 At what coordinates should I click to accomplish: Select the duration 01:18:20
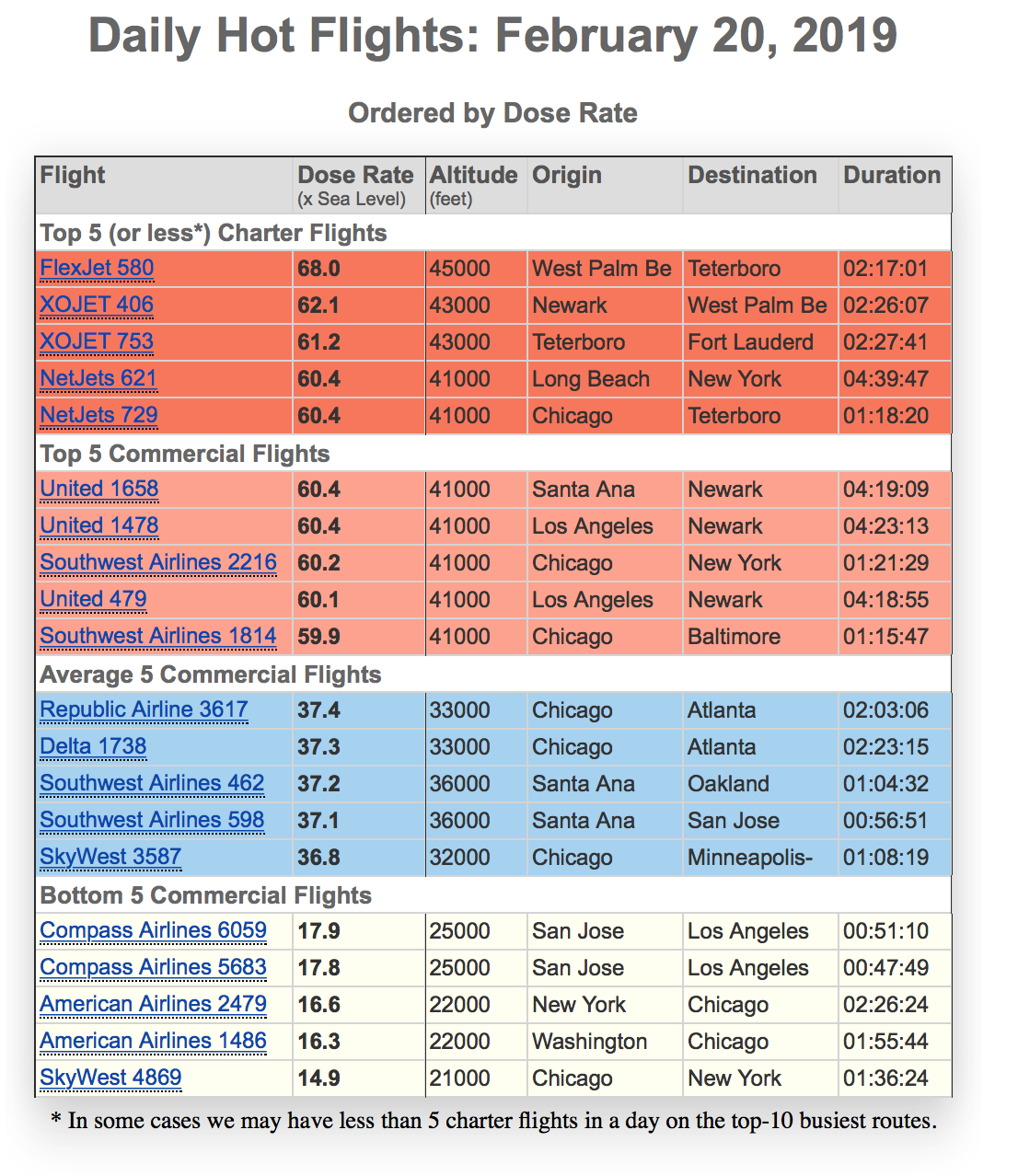tap(885, 416)
